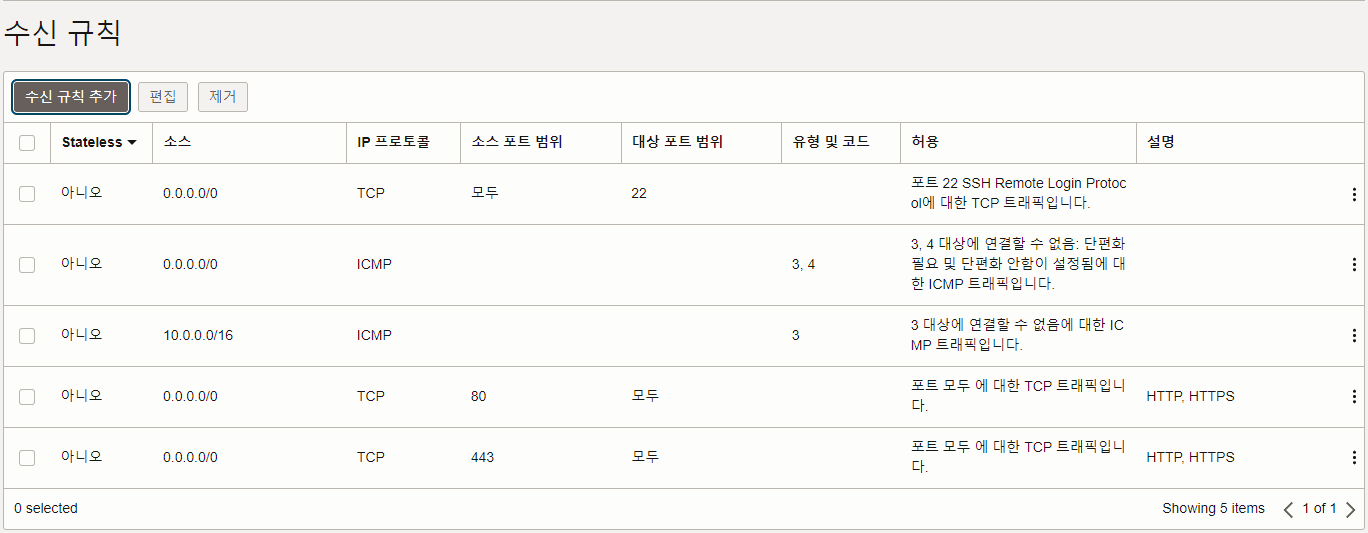Check the port 22 TCP rule checkbox
The height and width of the screenshot is (533, 1368).
coord(27,194)
